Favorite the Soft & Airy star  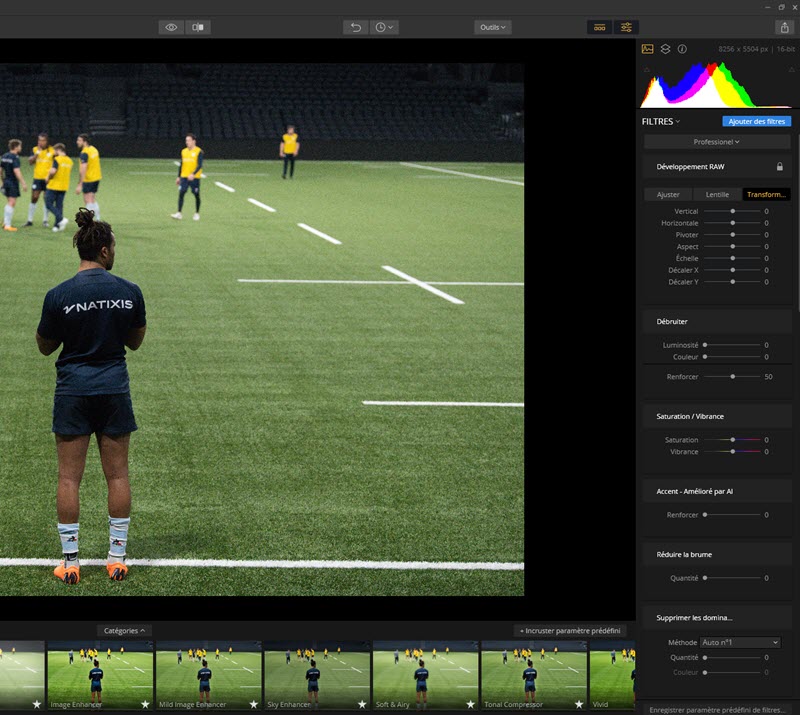[x=470, y=704]
